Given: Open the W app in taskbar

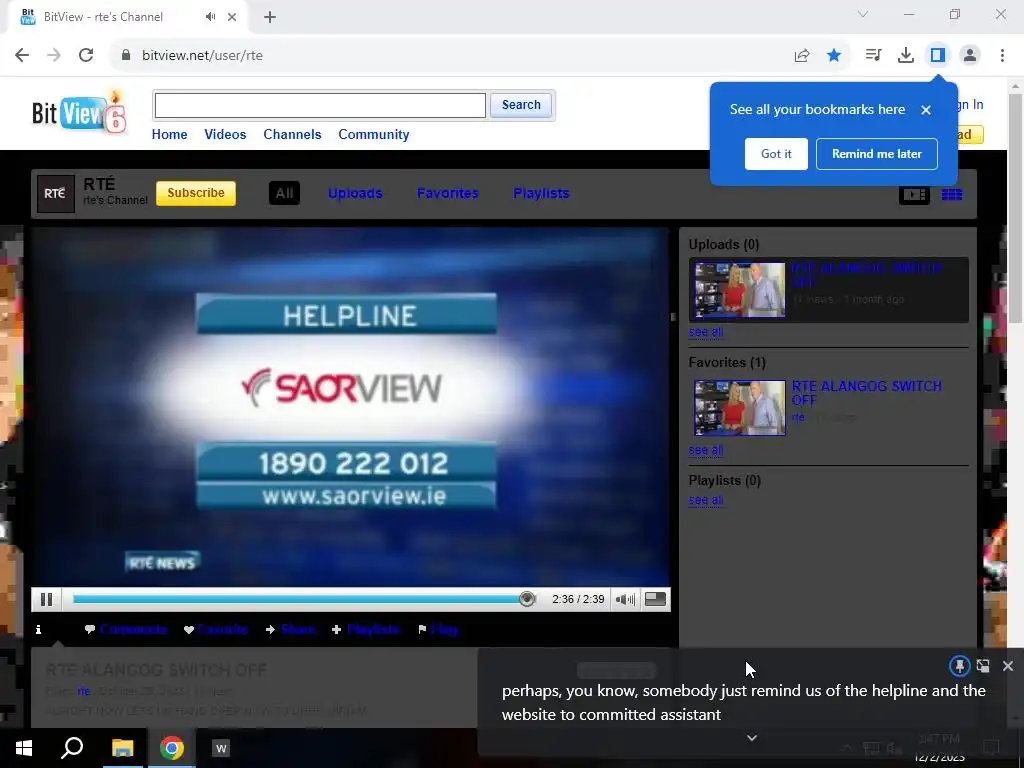Looking at the screenshot, I should 221,748.
